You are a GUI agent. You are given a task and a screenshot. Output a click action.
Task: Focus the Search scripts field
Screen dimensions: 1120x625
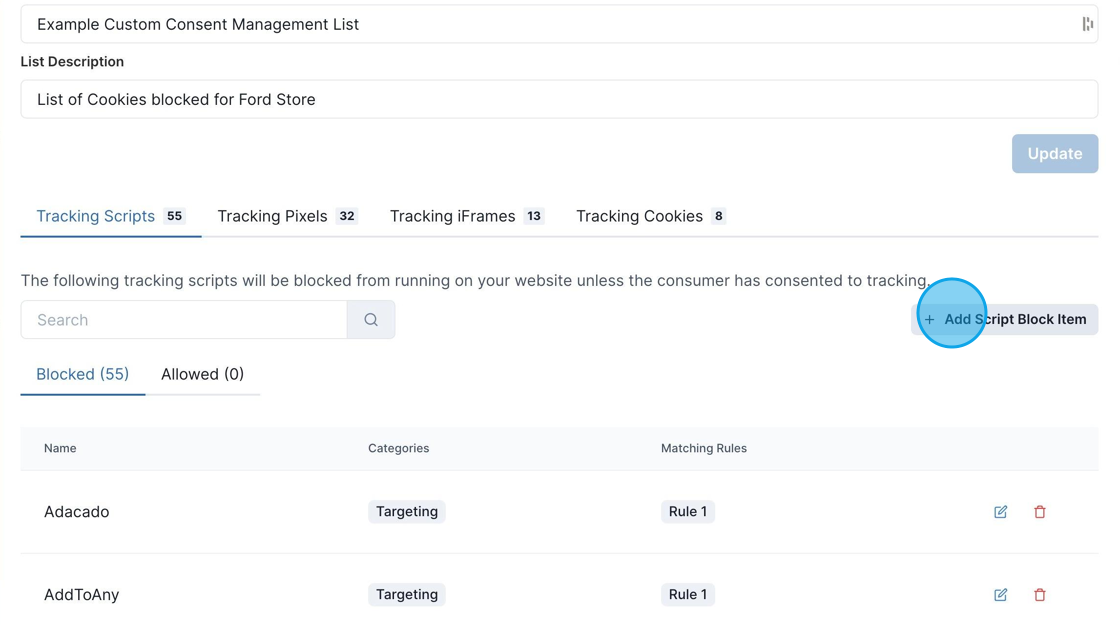pyautogui.click(x=184, y=320)
